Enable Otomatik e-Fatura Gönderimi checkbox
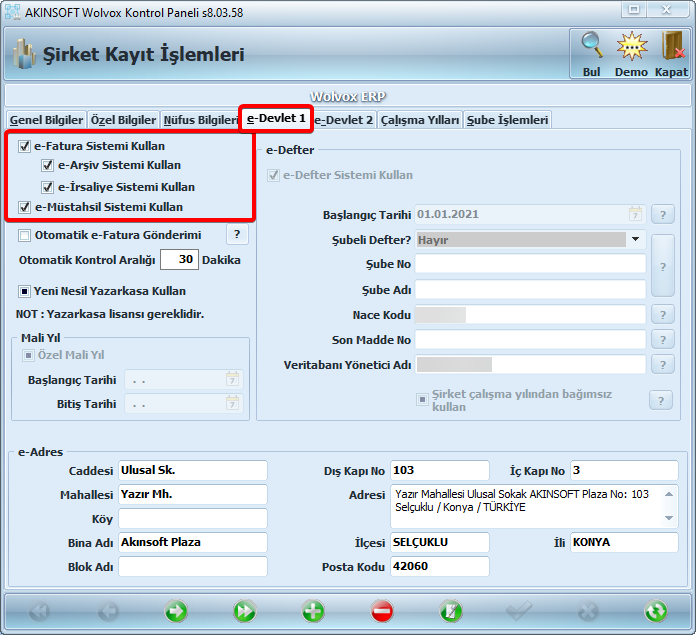 (24, 235)
